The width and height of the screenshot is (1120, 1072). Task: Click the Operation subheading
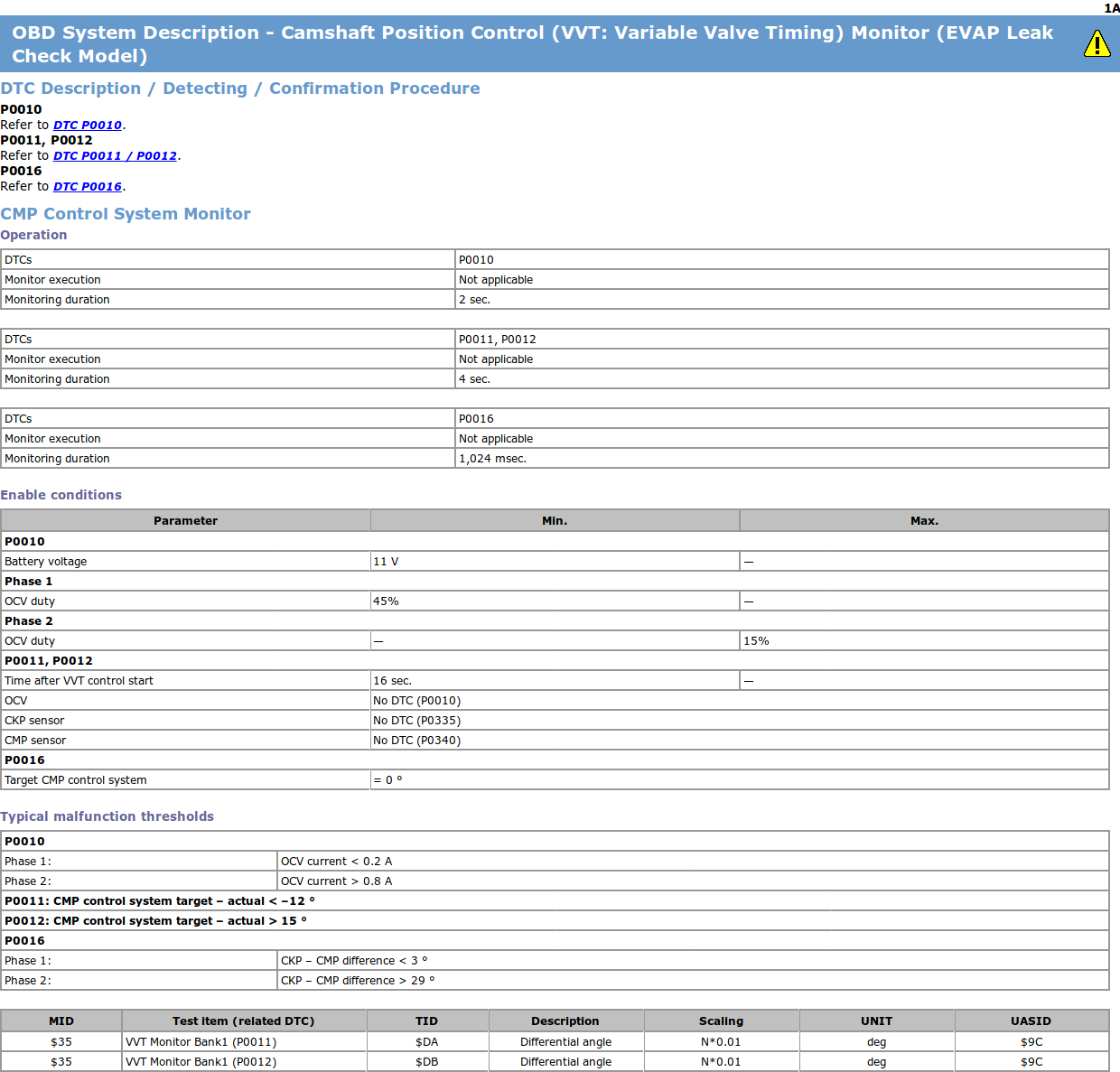[x=33, y=235]
